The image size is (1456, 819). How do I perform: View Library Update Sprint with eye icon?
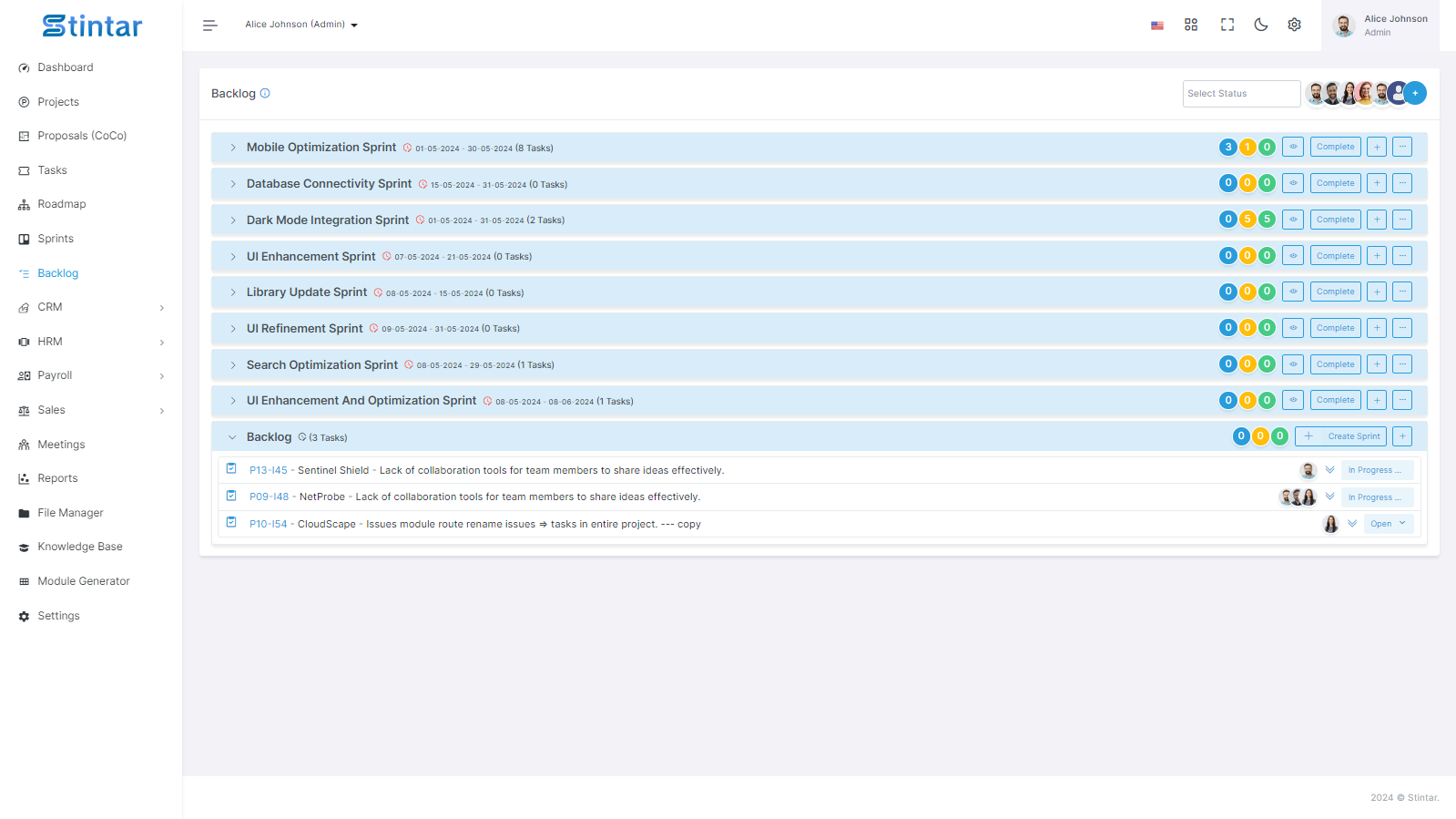coord(1293,292)
